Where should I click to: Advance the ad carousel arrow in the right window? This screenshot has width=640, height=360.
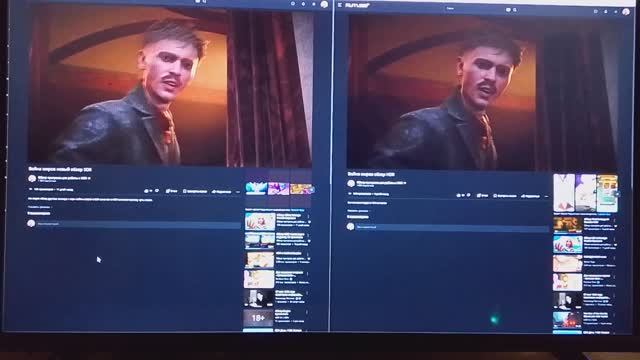coord(617,194)
